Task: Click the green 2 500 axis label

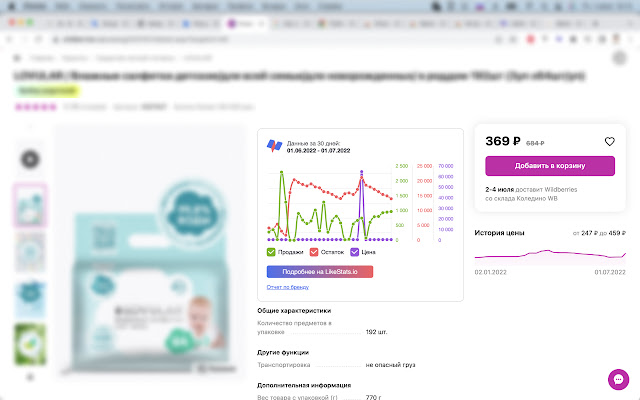Action: pos(402,166)
